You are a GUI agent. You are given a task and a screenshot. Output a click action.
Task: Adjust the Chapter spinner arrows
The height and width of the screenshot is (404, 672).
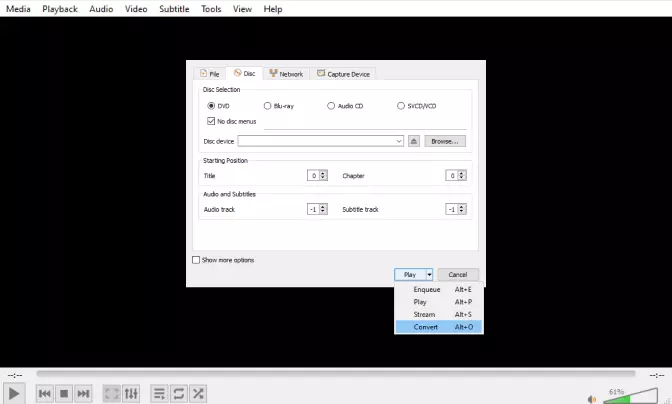462,175
